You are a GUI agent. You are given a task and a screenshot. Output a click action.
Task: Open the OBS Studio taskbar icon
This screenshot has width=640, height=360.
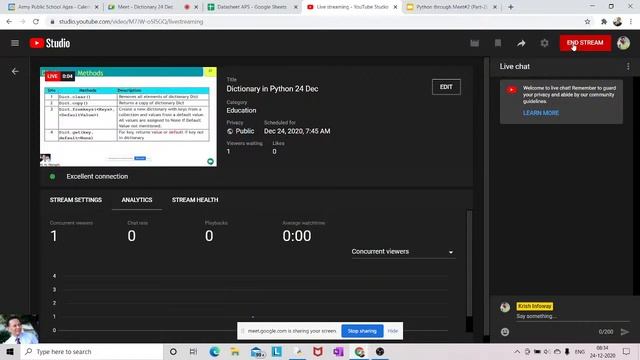(380, 351)
